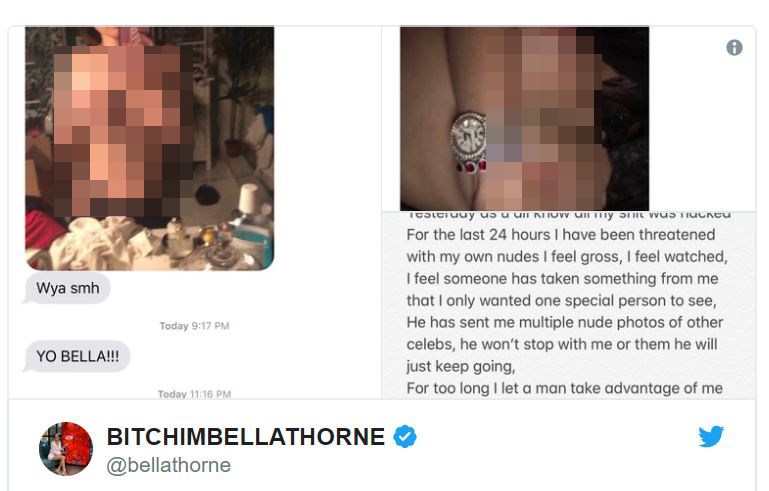
Task: Click the "Today 9:17 PM" timestamp
Action: pos(194,326)
